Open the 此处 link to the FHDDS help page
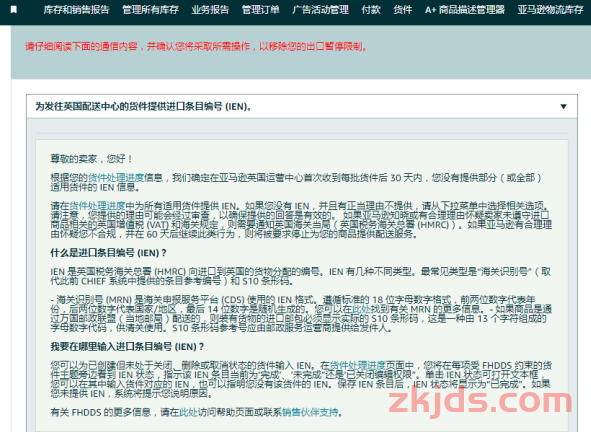Viewport: 591px width, 432px height. (188, 412)
